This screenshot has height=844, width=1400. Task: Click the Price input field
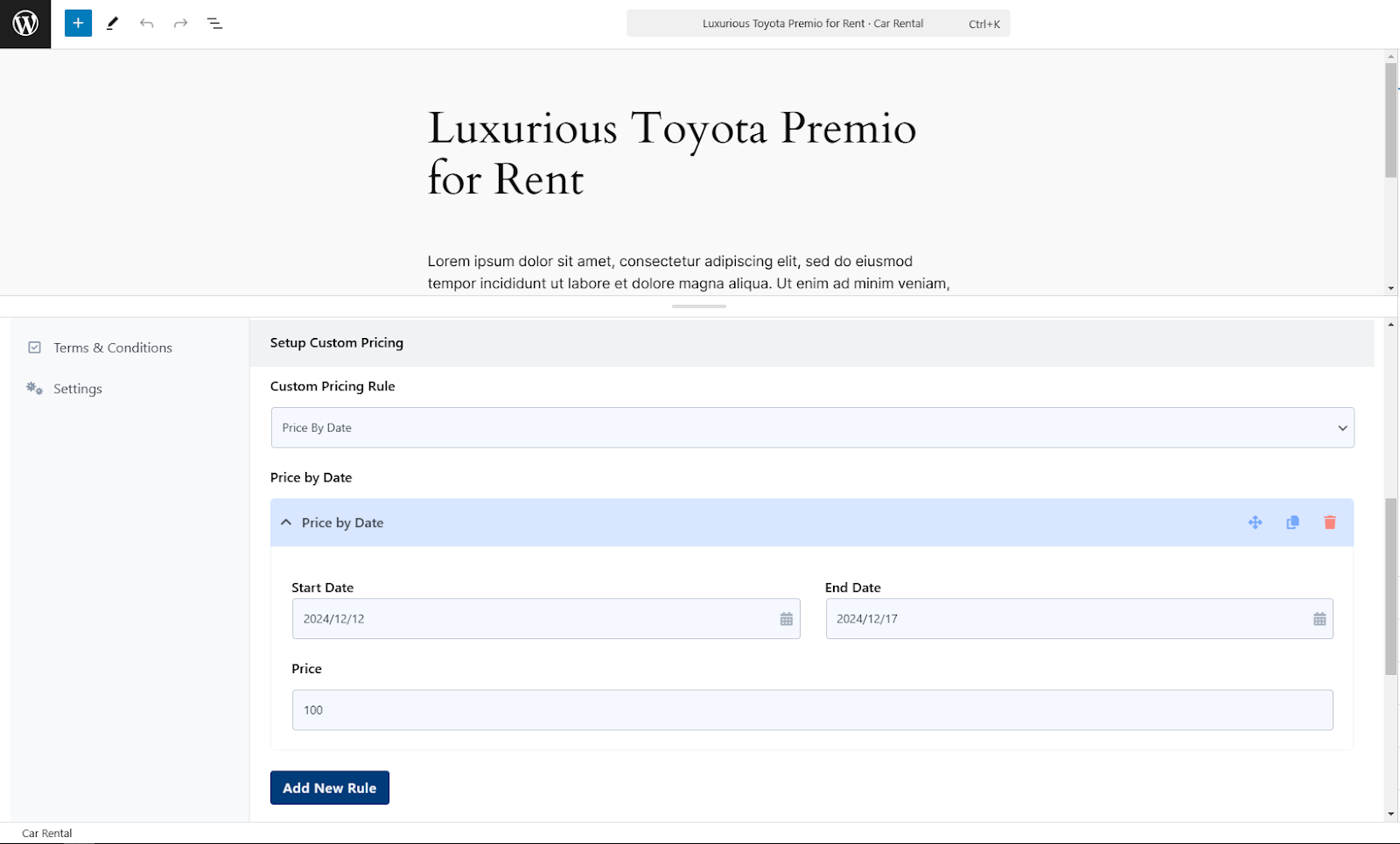coord(812,710)
